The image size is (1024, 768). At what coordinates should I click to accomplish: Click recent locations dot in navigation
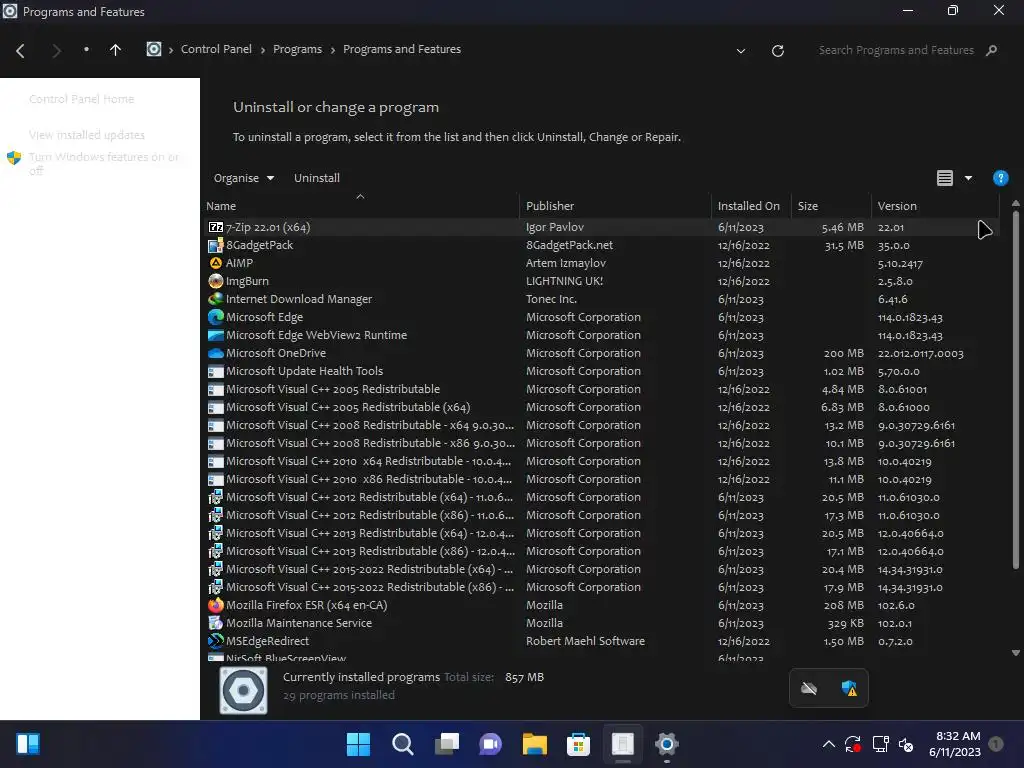click(x=86, y=50)
